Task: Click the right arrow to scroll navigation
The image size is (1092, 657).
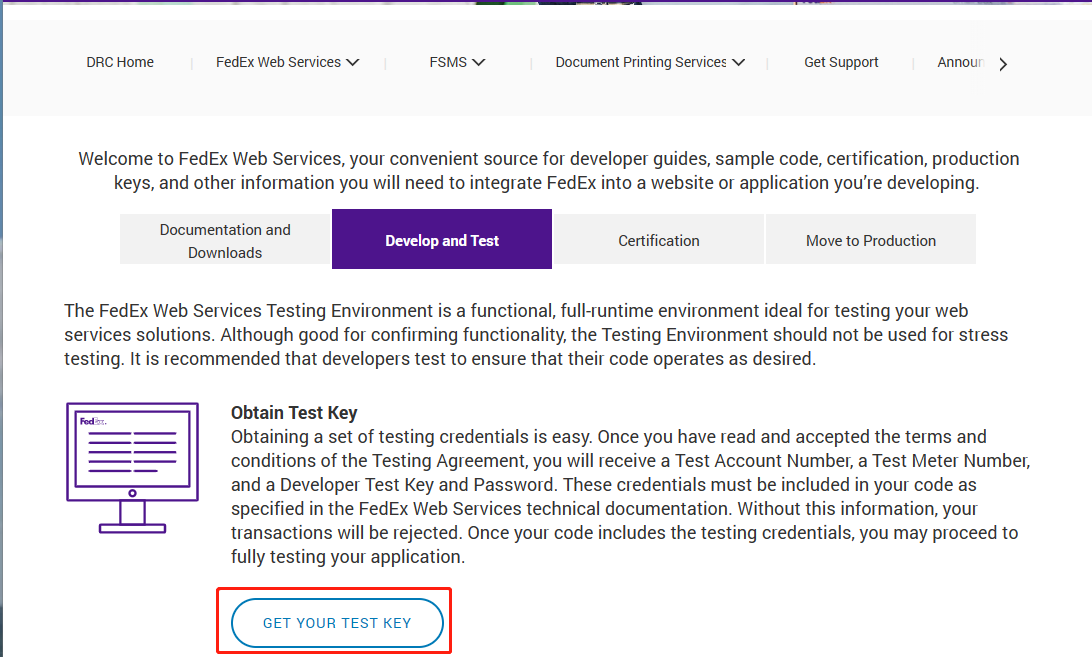Action: (x=1003, y=64)
